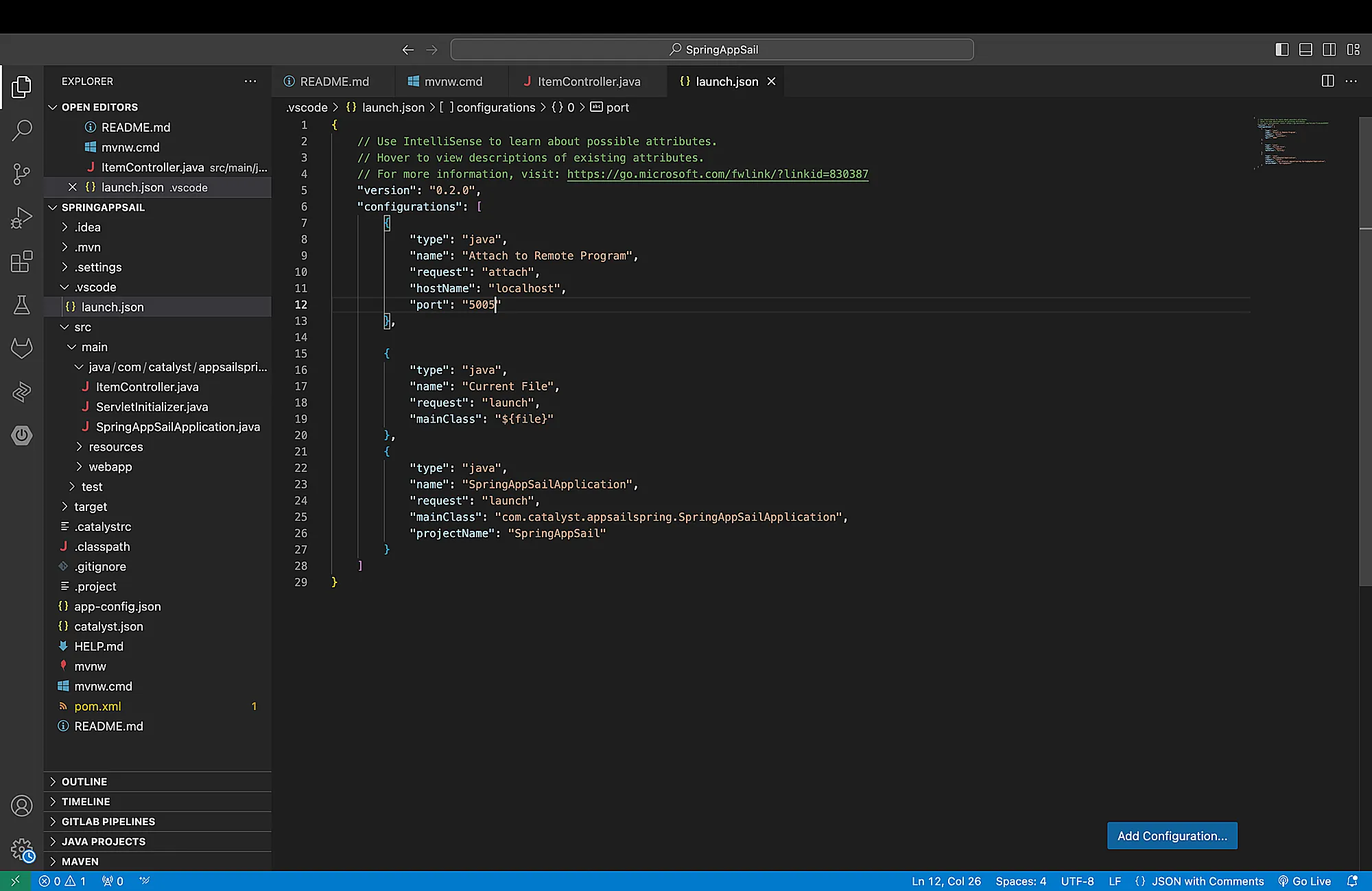This screenshot has width=1372, height=891.
Task: Expand the Outline section
Action: (158, 781)
